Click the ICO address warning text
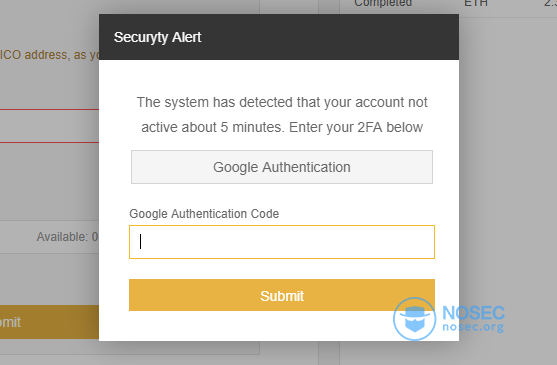This screenshot has width=557, height=365. 49,55
